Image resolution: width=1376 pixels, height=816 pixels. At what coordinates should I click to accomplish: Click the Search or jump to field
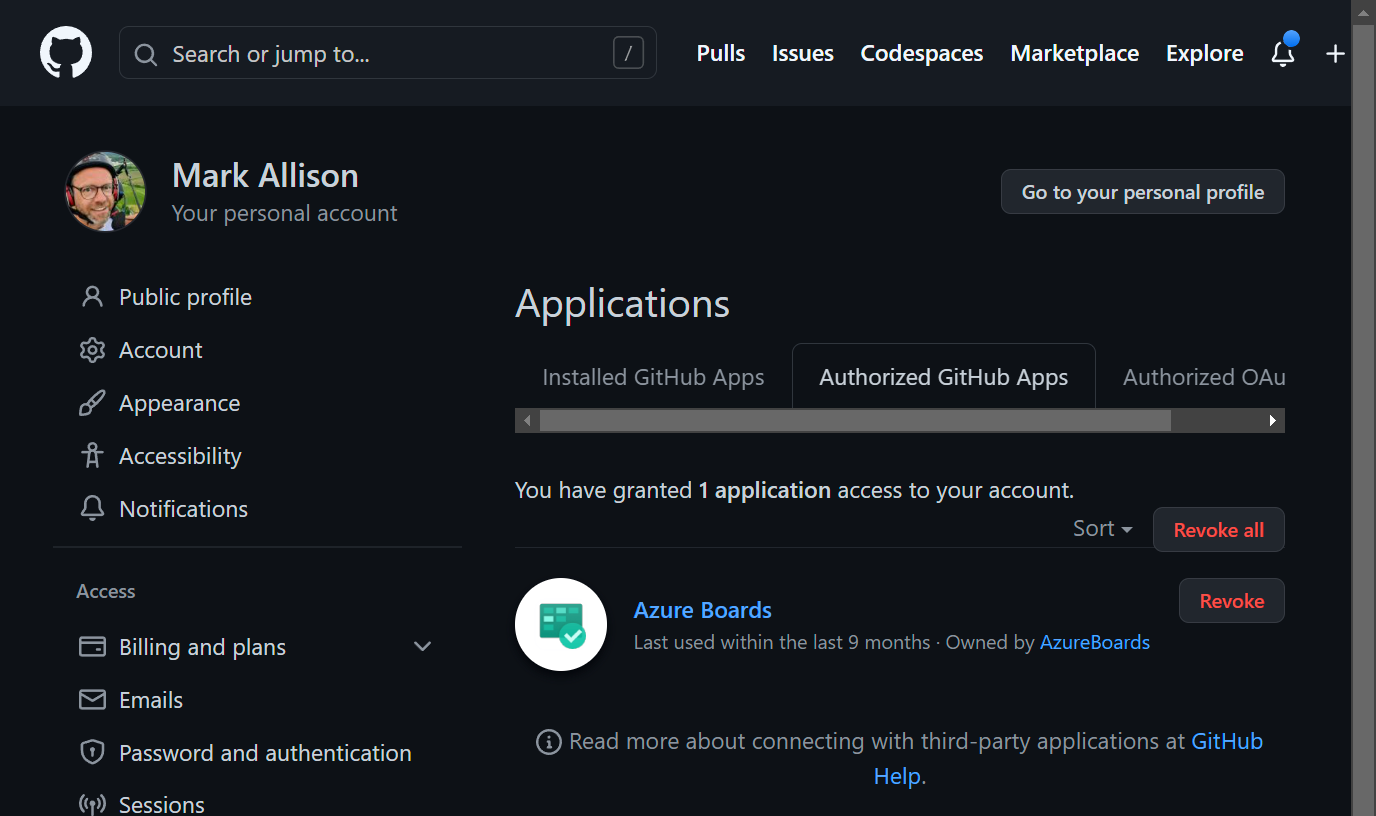click(x=388, y=53)
